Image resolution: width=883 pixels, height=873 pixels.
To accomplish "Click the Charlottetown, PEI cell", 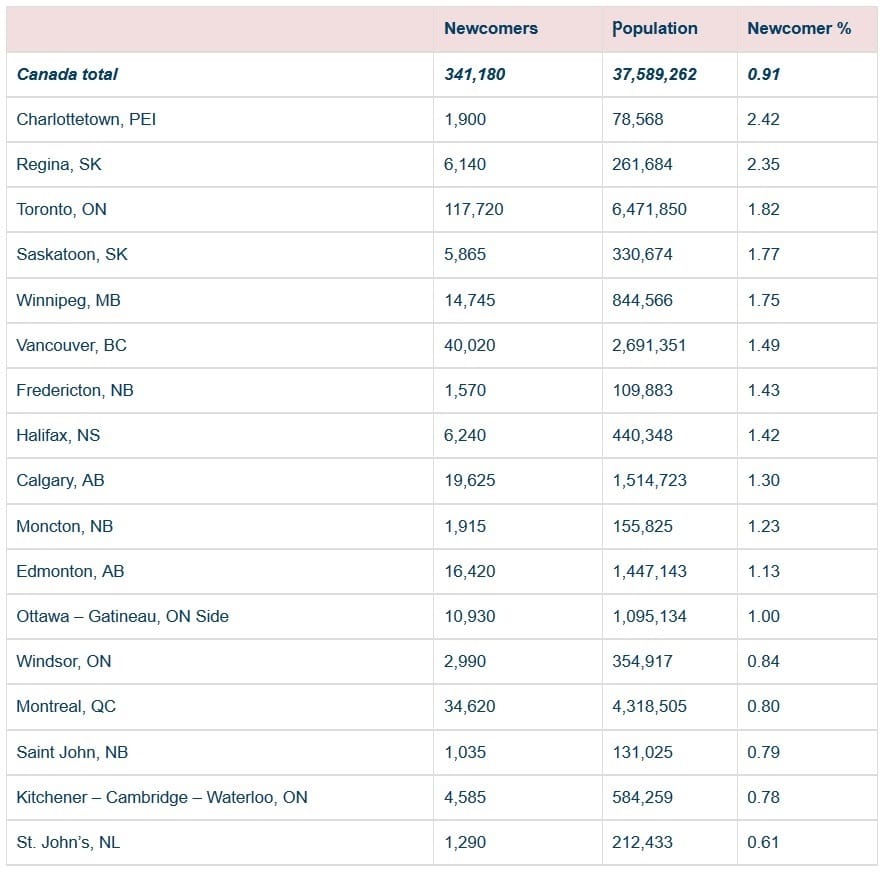I will click(86, 119).
